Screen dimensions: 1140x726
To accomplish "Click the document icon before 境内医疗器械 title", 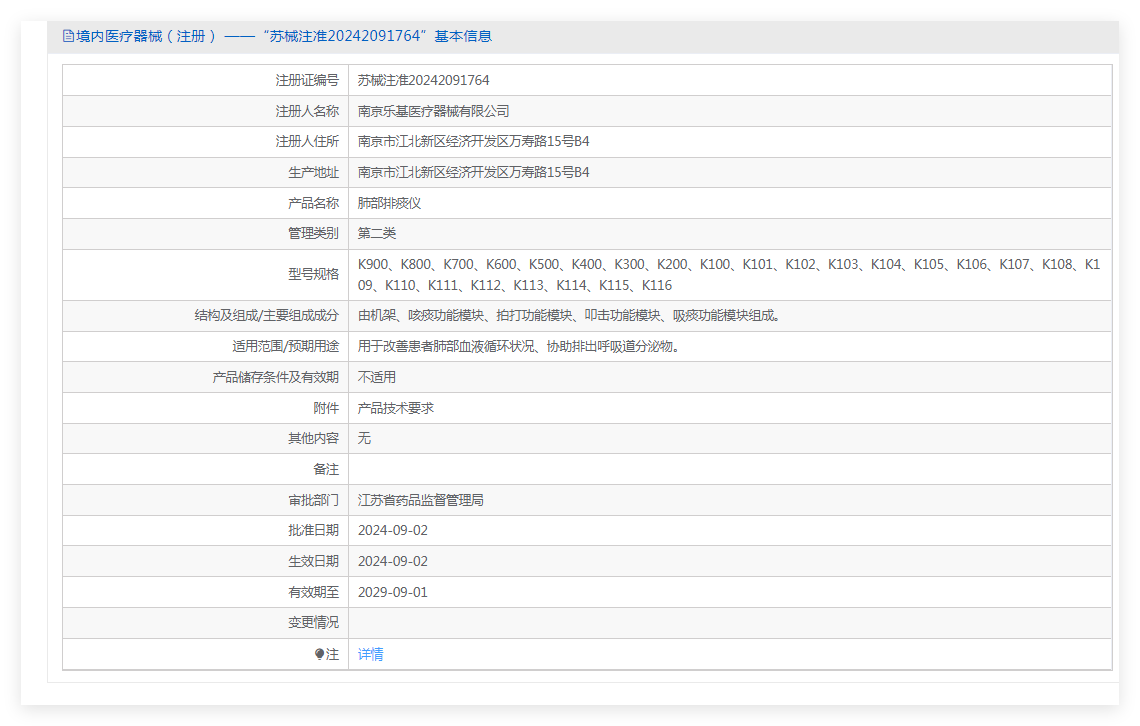I will (68, 36).
